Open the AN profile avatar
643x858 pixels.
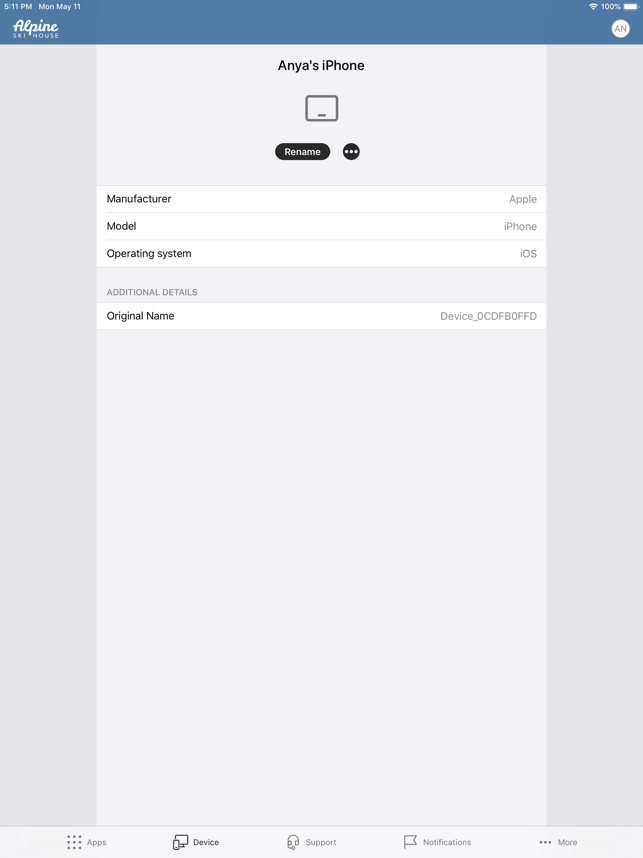(x=620, y=28)
